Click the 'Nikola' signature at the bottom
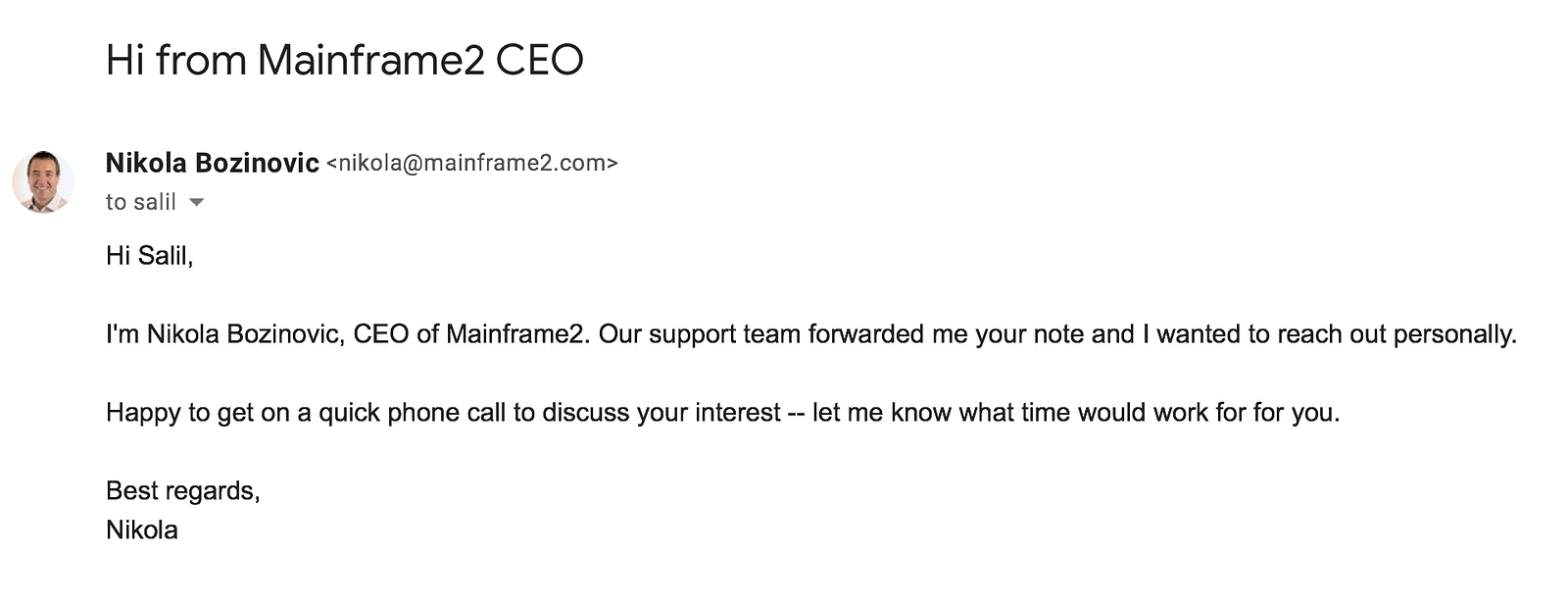 (141, 530)
